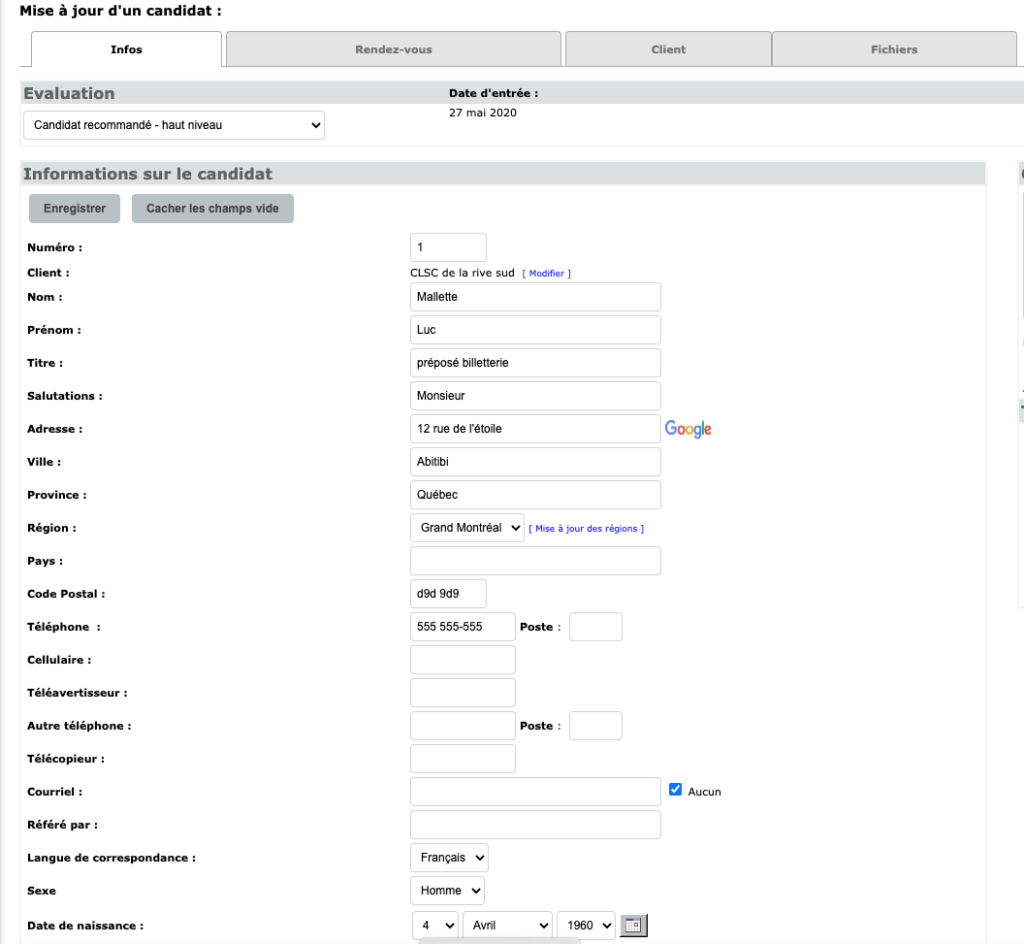Expand the Région dropdown

[467, 528]
